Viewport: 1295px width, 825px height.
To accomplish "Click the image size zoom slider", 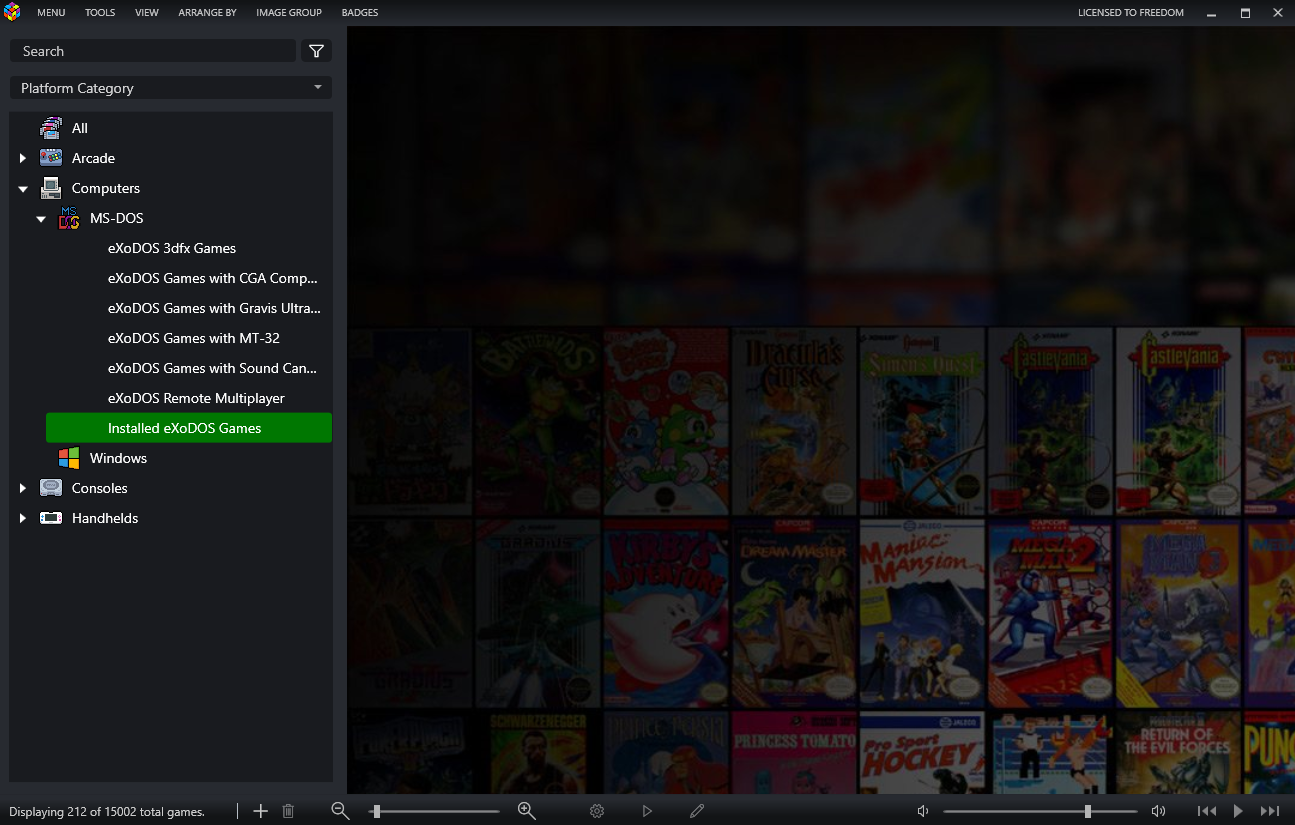I will click(434, 811).
